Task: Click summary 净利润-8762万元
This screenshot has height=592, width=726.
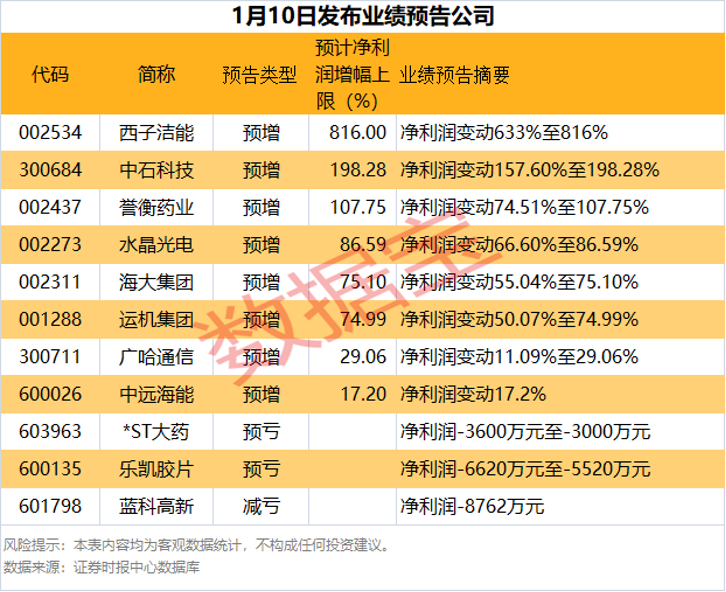Action: click(472, 508)
